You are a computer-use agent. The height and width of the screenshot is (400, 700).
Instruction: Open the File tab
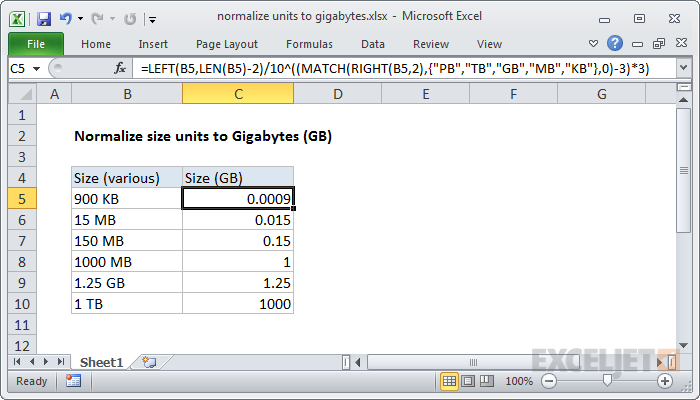[36, 44]
